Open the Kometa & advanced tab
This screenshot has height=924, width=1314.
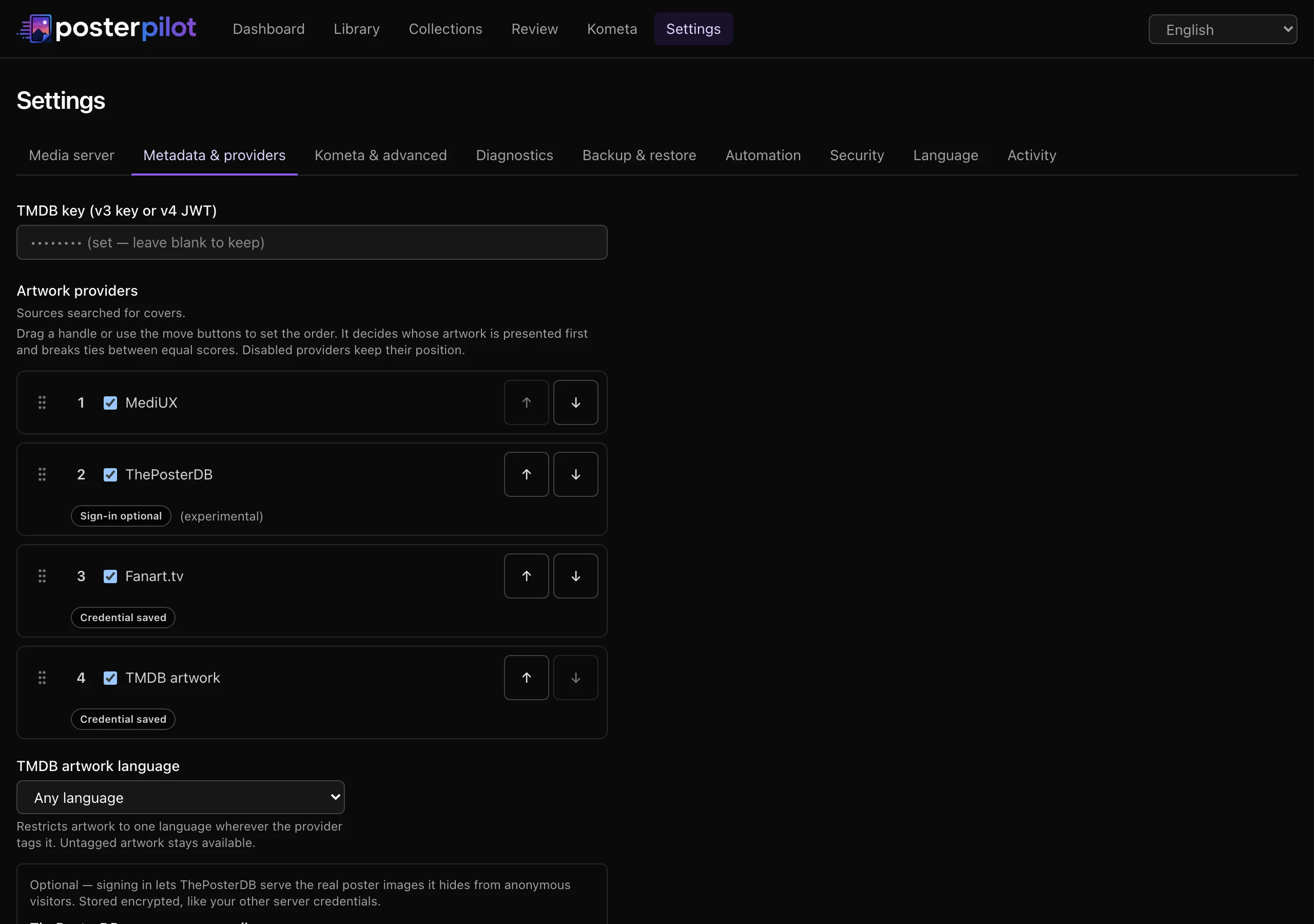click(380, 155)
